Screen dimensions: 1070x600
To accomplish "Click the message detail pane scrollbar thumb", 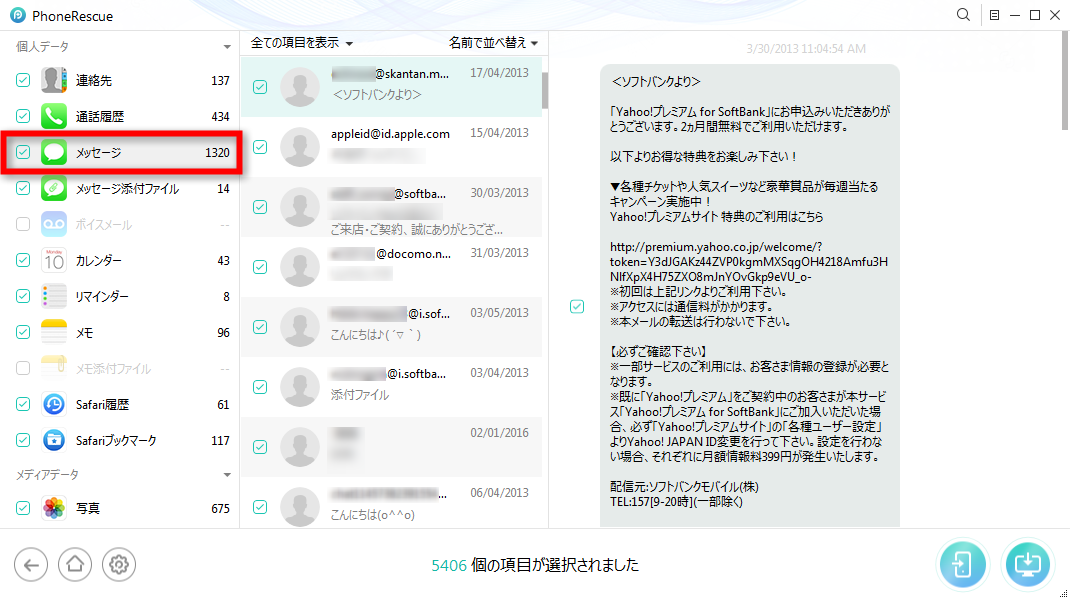I will (x=1065, y=81).
